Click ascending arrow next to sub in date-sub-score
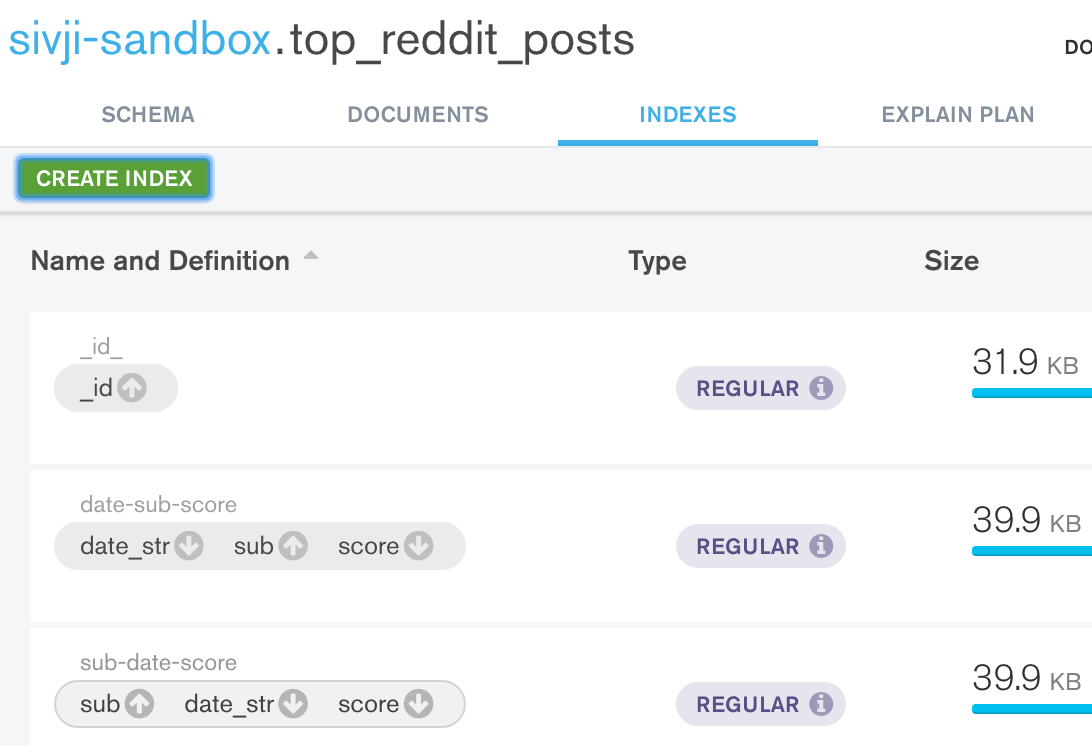The height and width of the screenshot is (746, 1092). pos(292,546)
